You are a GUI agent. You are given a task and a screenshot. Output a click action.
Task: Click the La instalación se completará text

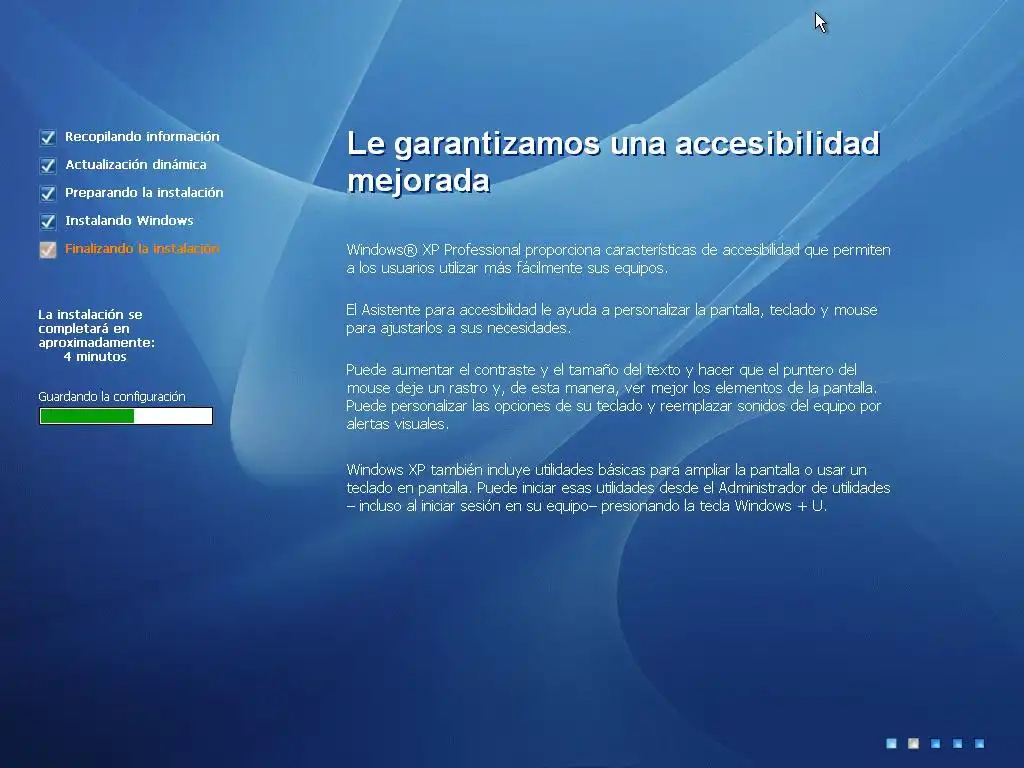[x=97, y=328]
